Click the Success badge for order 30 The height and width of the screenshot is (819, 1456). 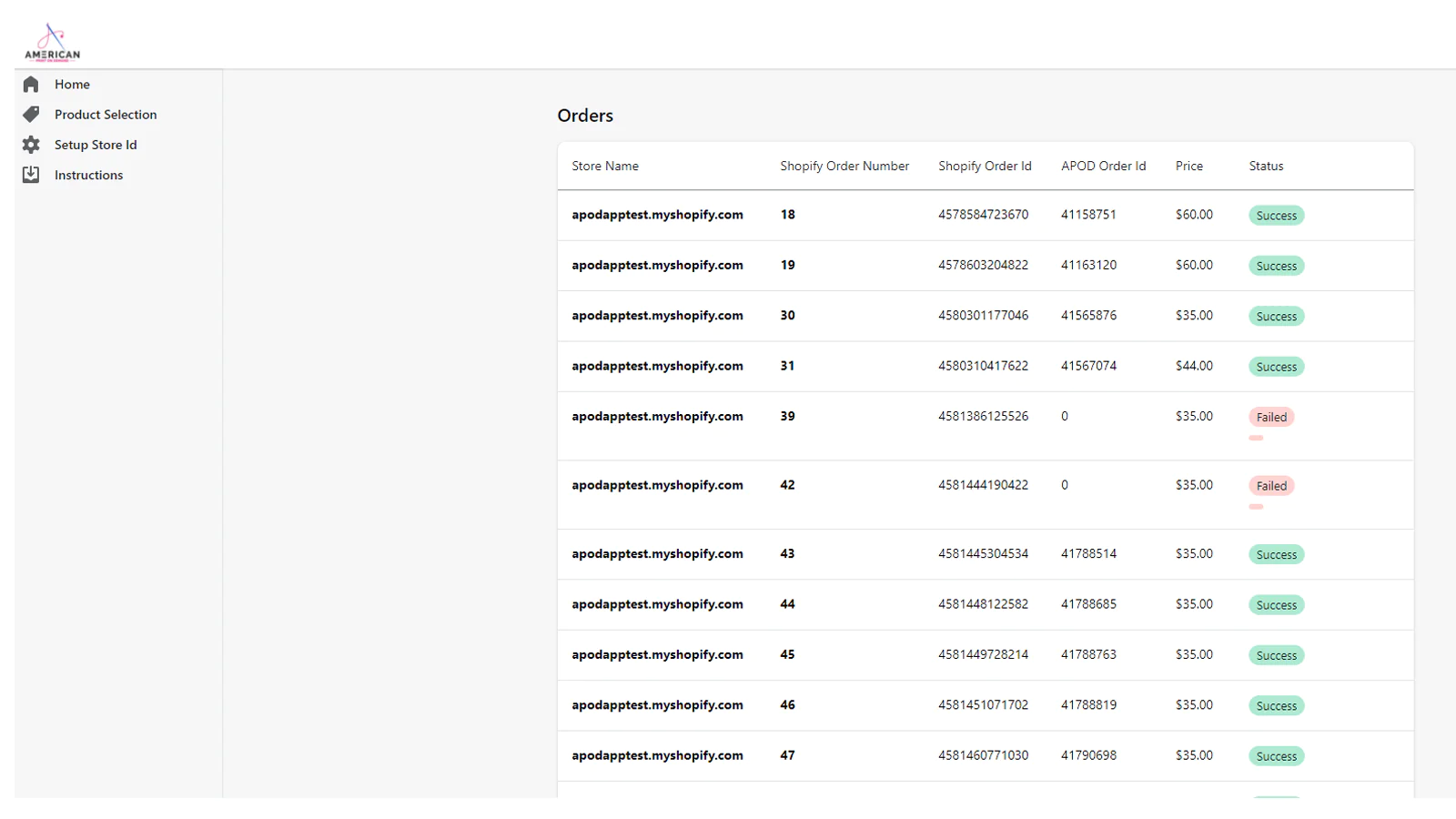1277,317
